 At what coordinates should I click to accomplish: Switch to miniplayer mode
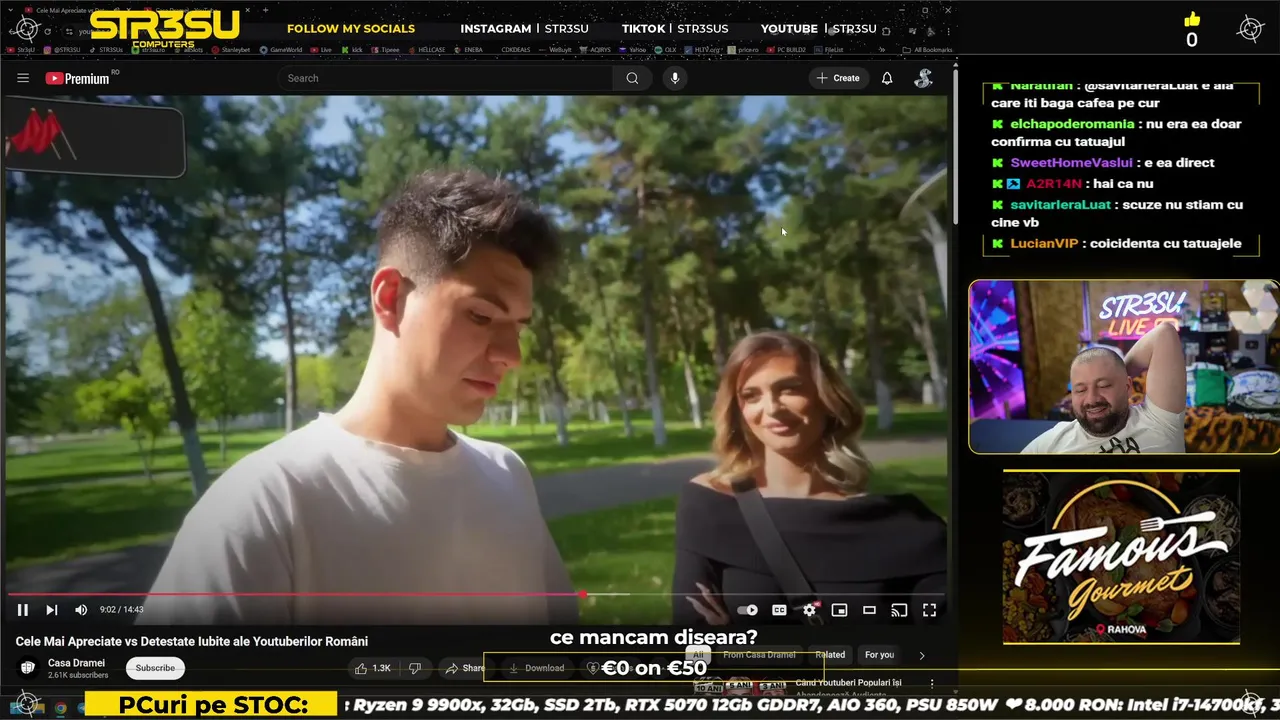[839, 610]
